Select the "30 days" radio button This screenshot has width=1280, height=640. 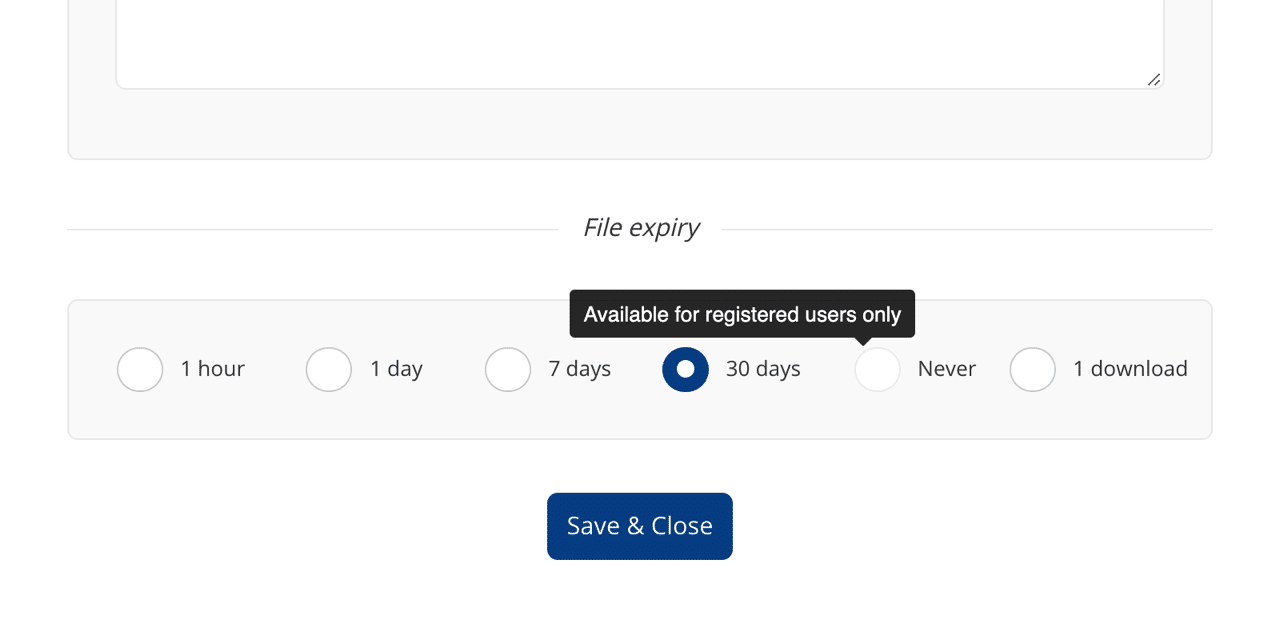coord(685,369)
